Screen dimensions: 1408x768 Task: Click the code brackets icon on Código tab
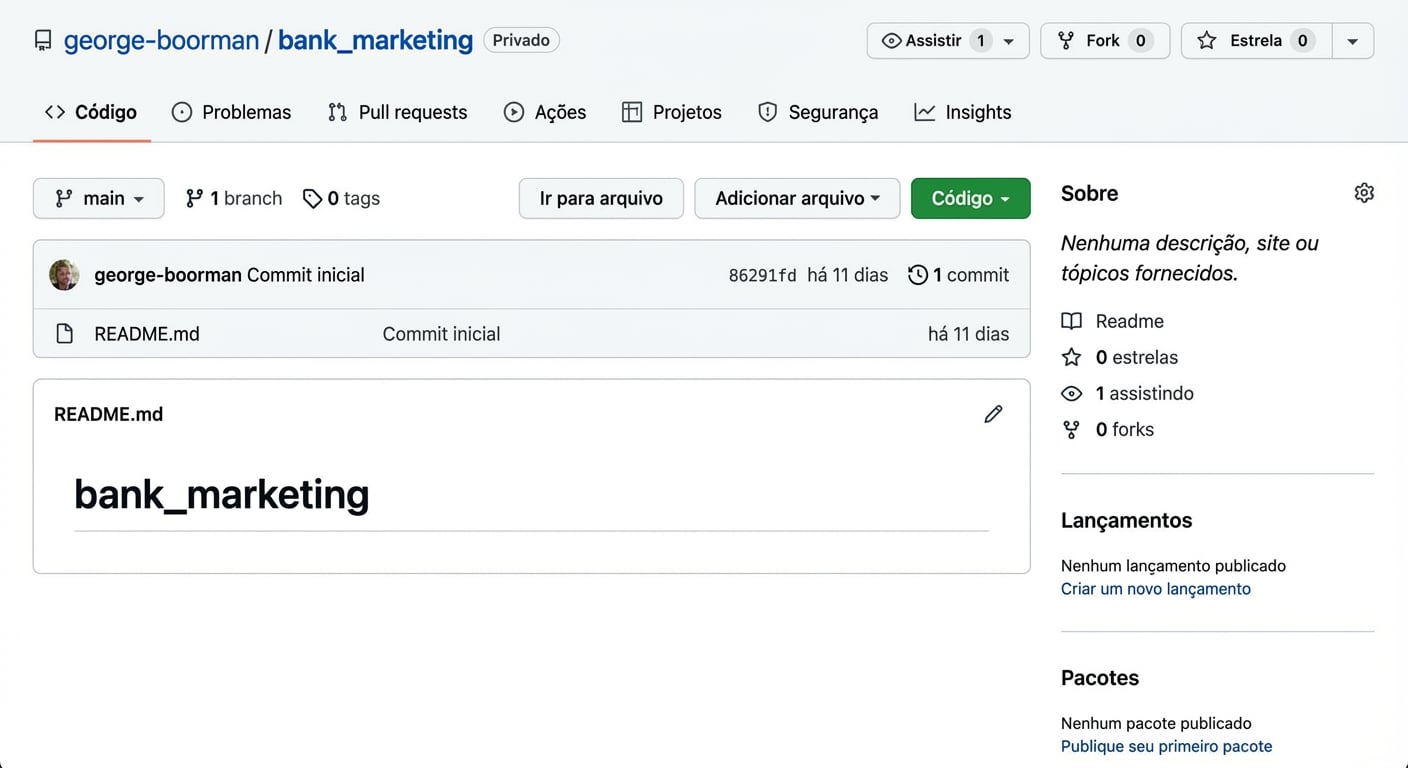click(x=55, y=112)
